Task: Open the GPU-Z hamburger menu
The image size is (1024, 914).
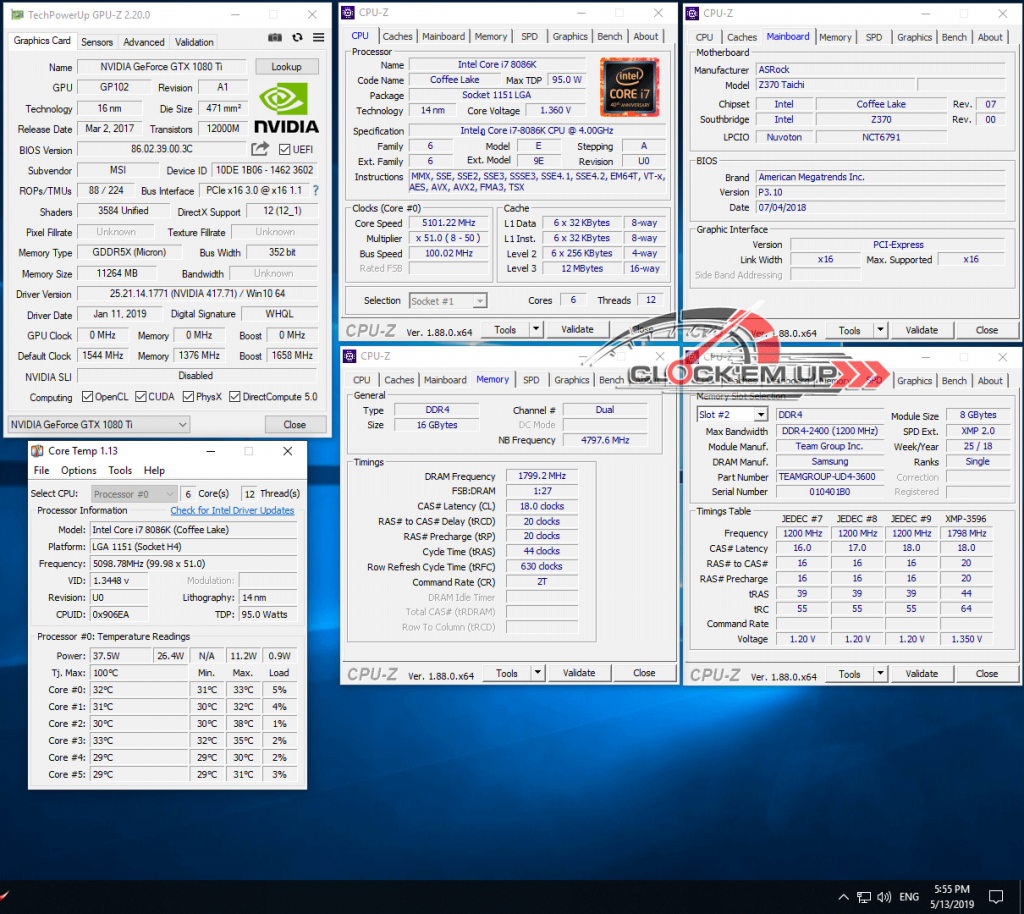Action: (x=318, y=38)
